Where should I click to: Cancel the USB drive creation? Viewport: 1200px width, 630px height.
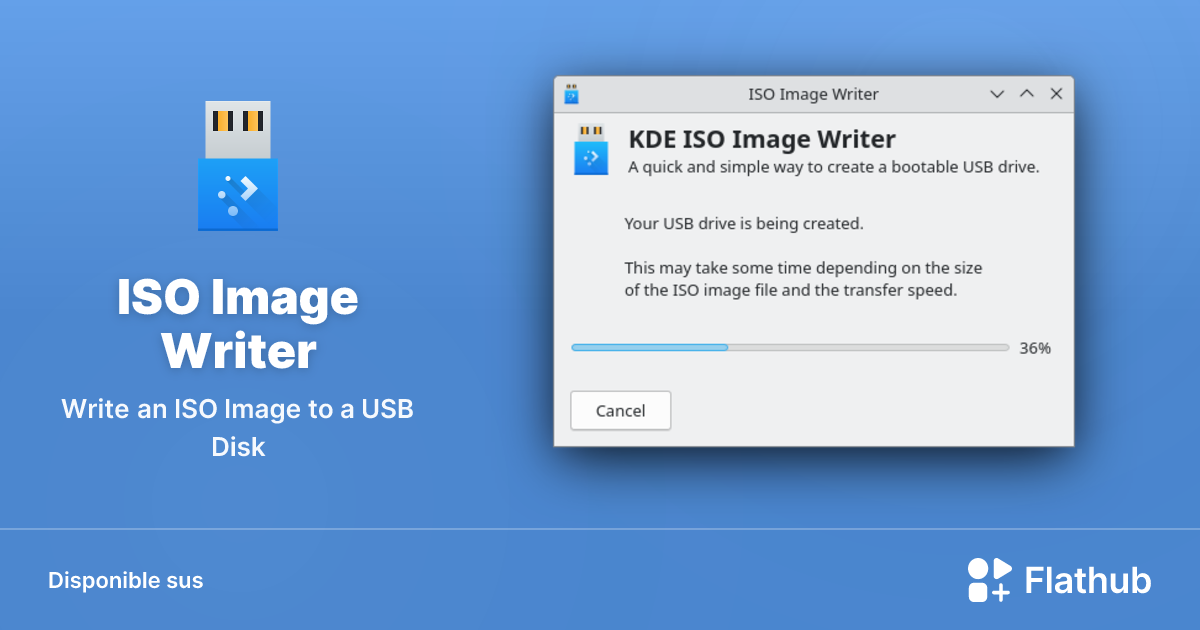[x=620, y=410]
